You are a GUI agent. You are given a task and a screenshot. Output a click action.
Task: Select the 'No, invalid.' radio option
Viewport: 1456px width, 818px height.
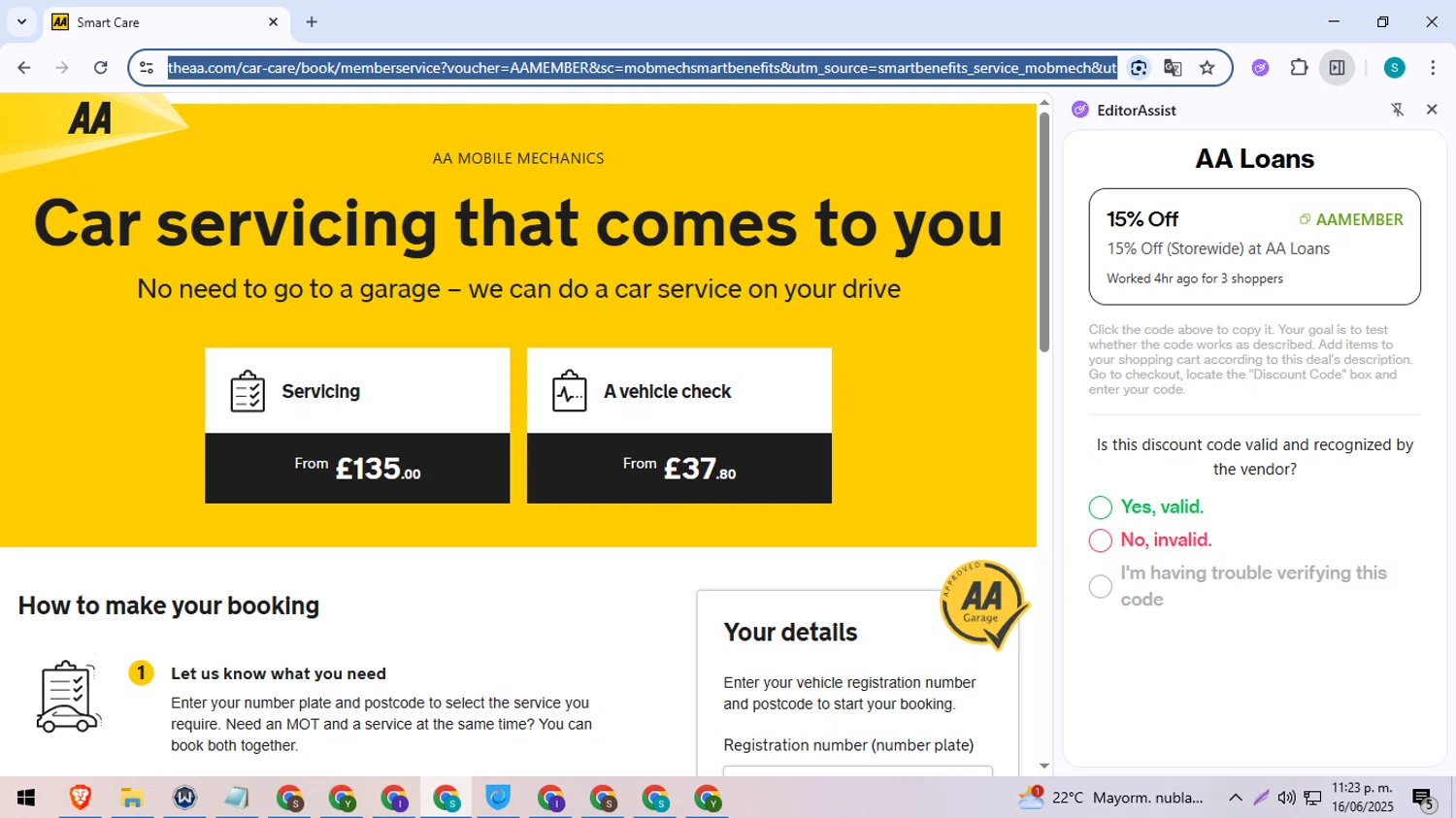pos(1100,540)
